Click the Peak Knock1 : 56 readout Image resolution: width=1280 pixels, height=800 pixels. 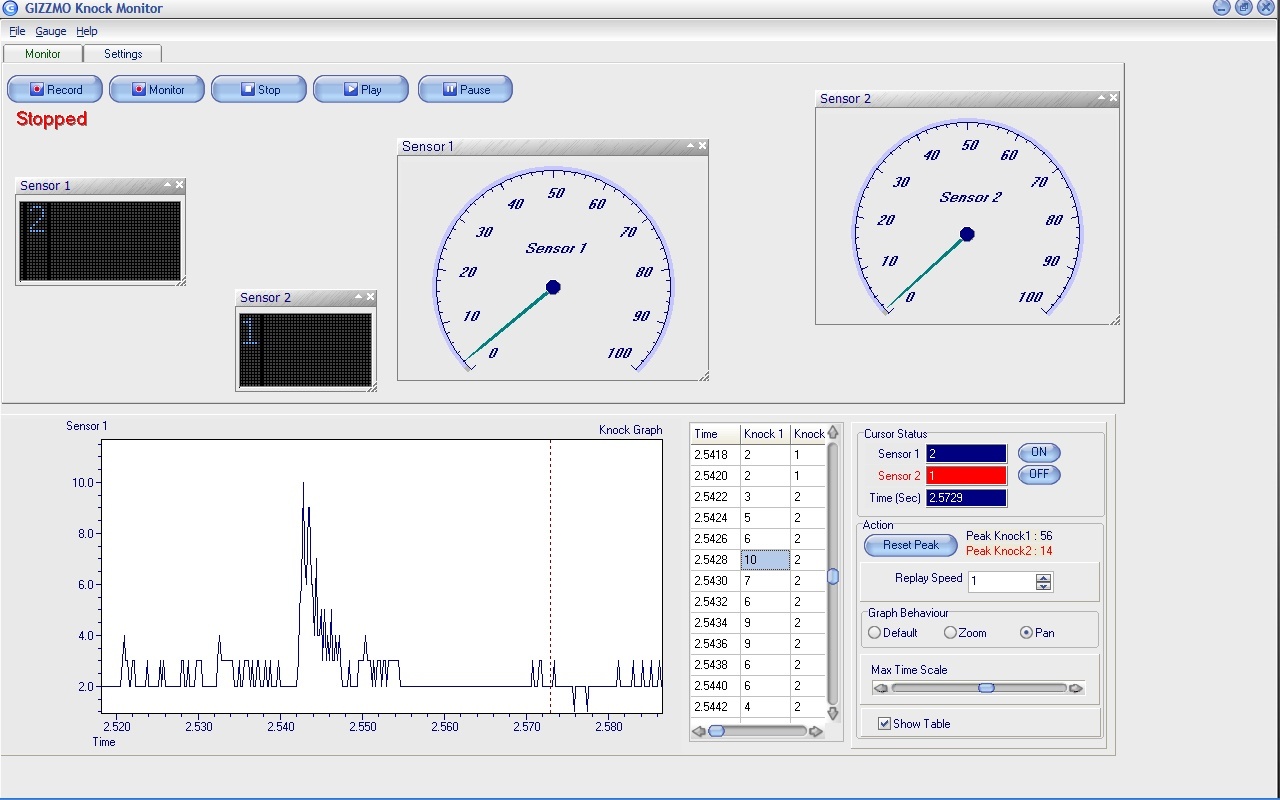coord(1009,536)
